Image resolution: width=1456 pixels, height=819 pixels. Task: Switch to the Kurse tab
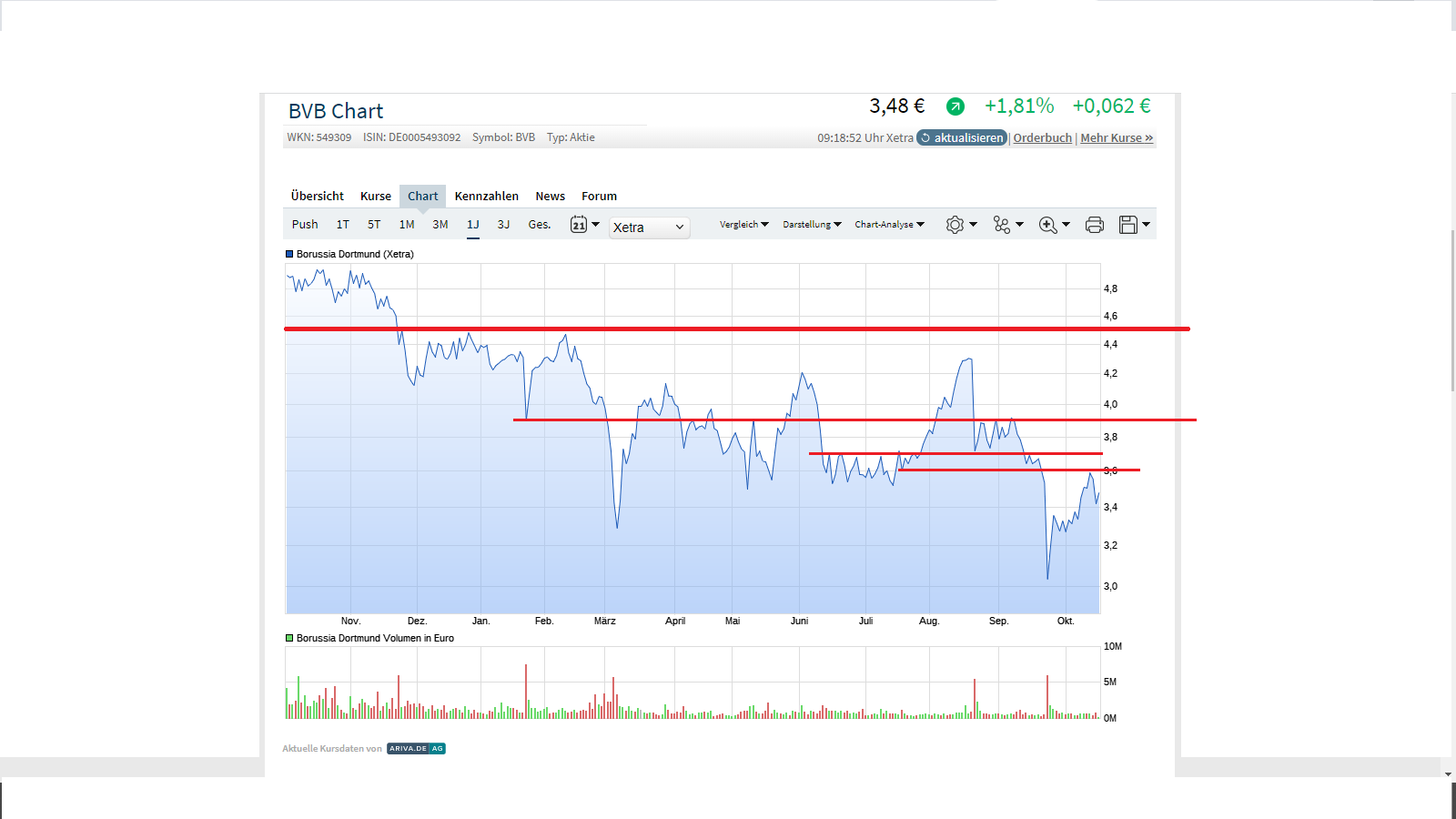click(376, 196)
